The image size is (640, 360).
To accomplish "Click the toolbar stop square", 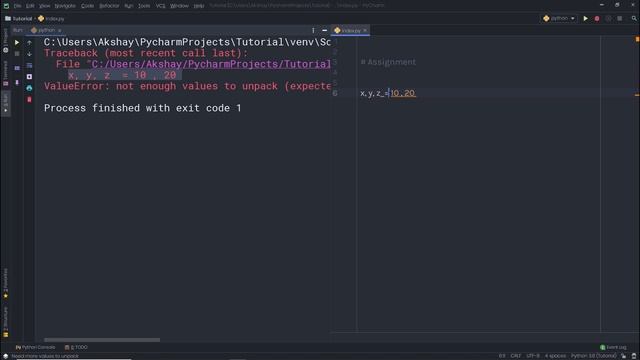I will click(620, 18).
